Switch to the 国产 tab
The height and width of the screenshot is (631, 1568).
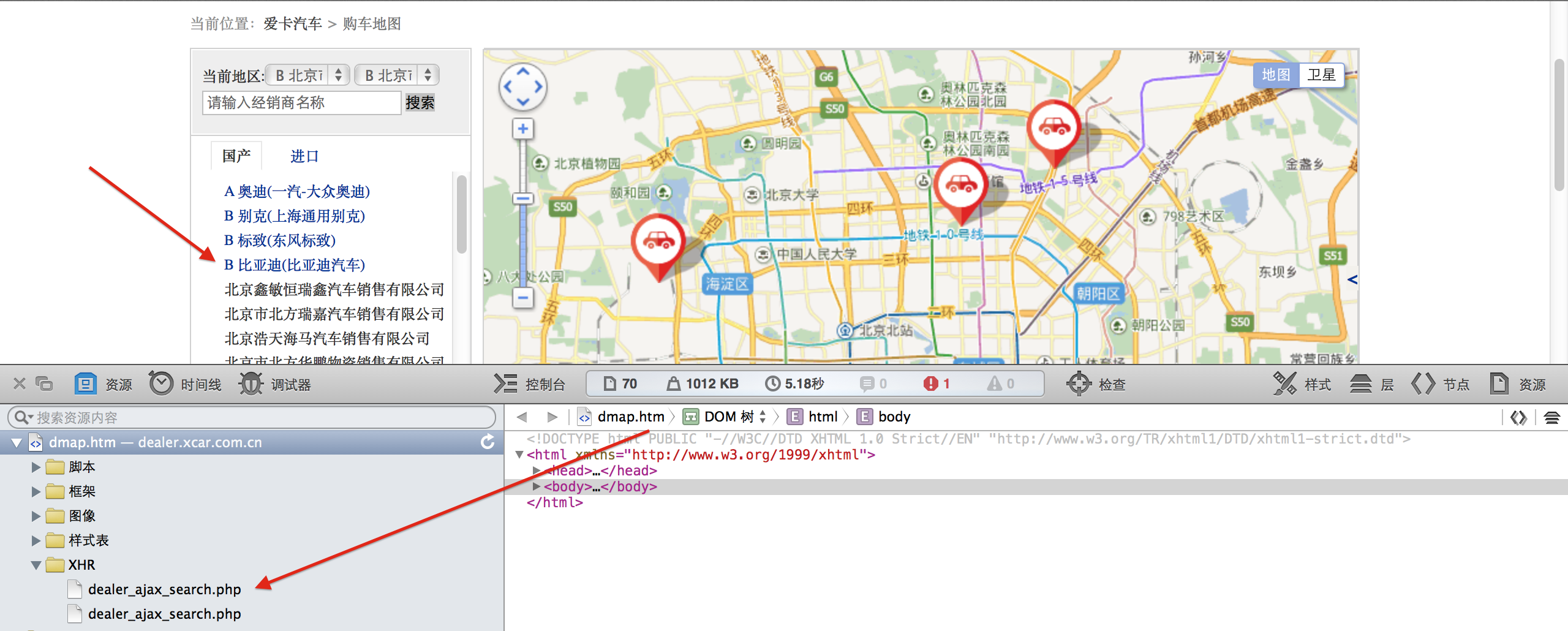click(236, 156)
